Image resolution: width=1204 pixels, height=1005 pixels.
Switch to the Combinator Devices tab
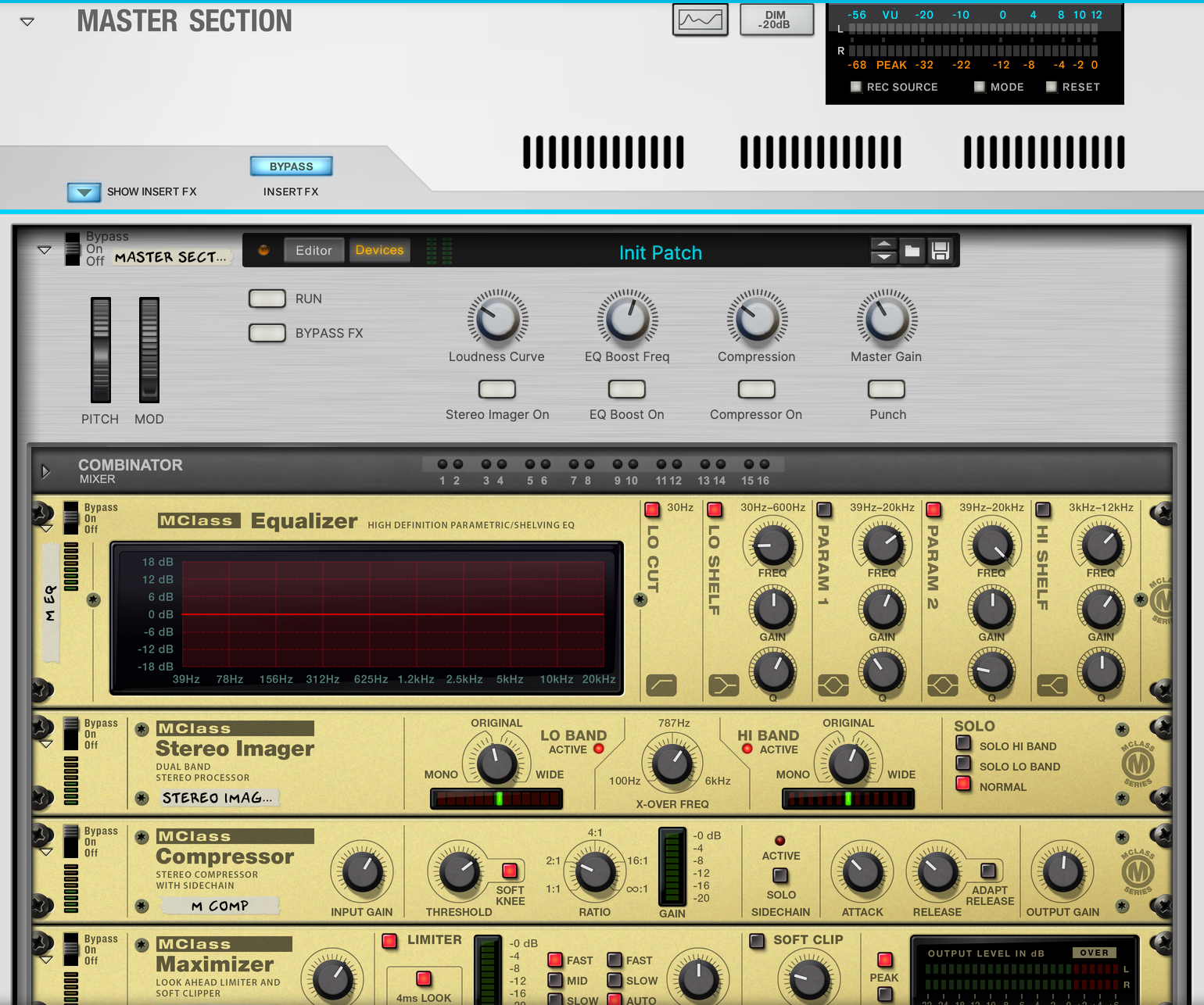point(379,250)
